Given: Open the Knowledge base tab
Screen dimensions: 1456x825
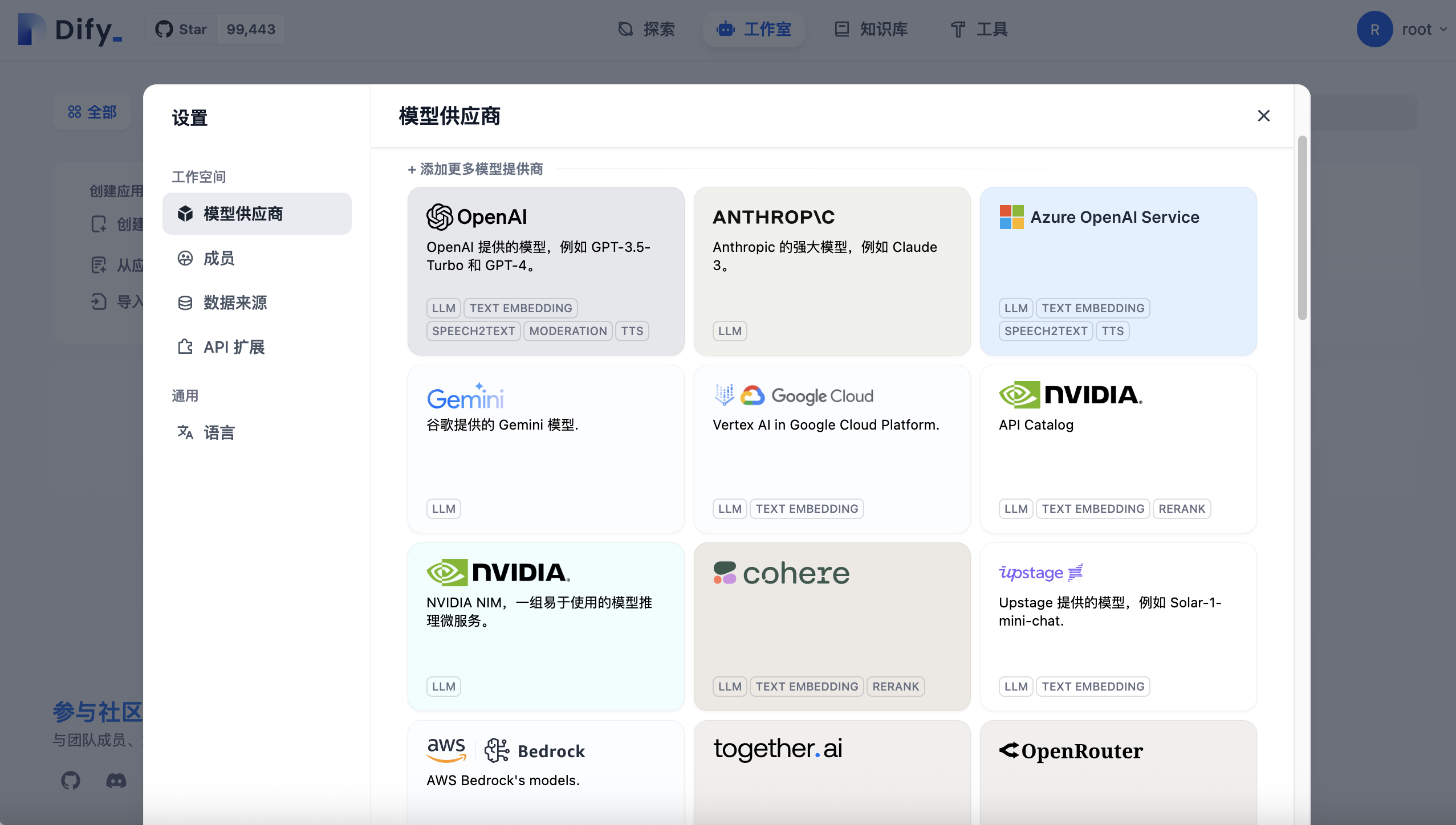Looking at the screenshot, I should (x=871, y=29).
